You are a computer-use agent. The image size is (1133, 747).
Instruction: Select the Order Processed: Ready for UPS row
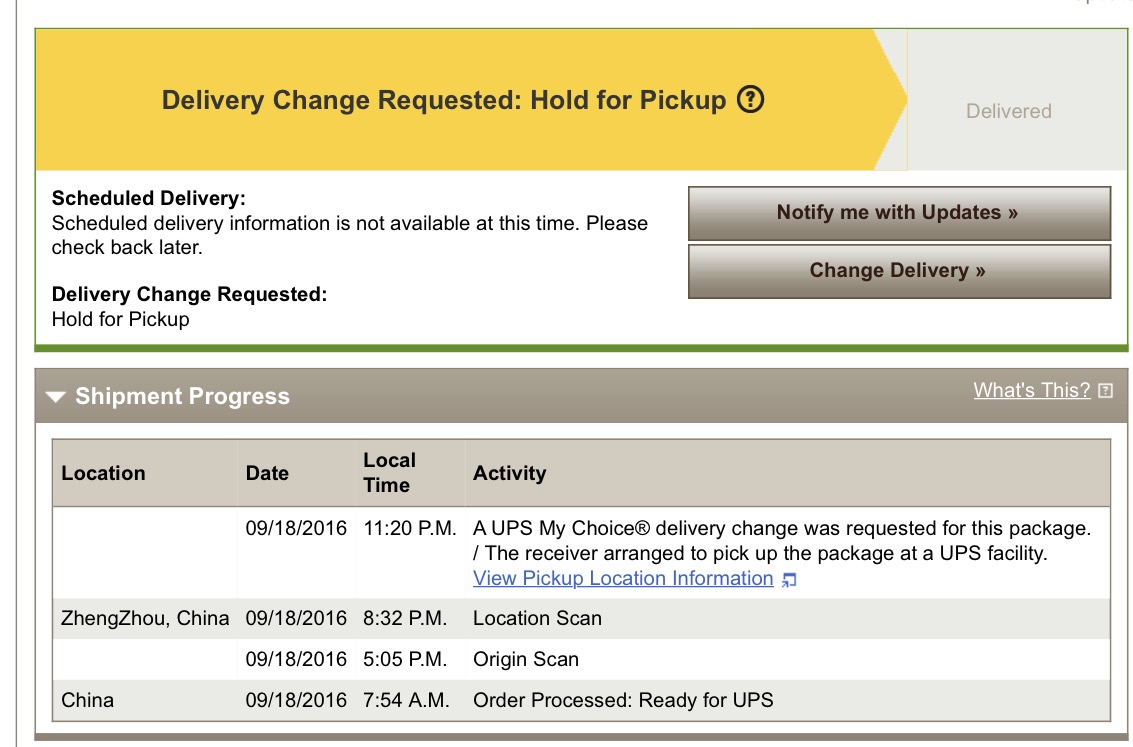(581, 700)
